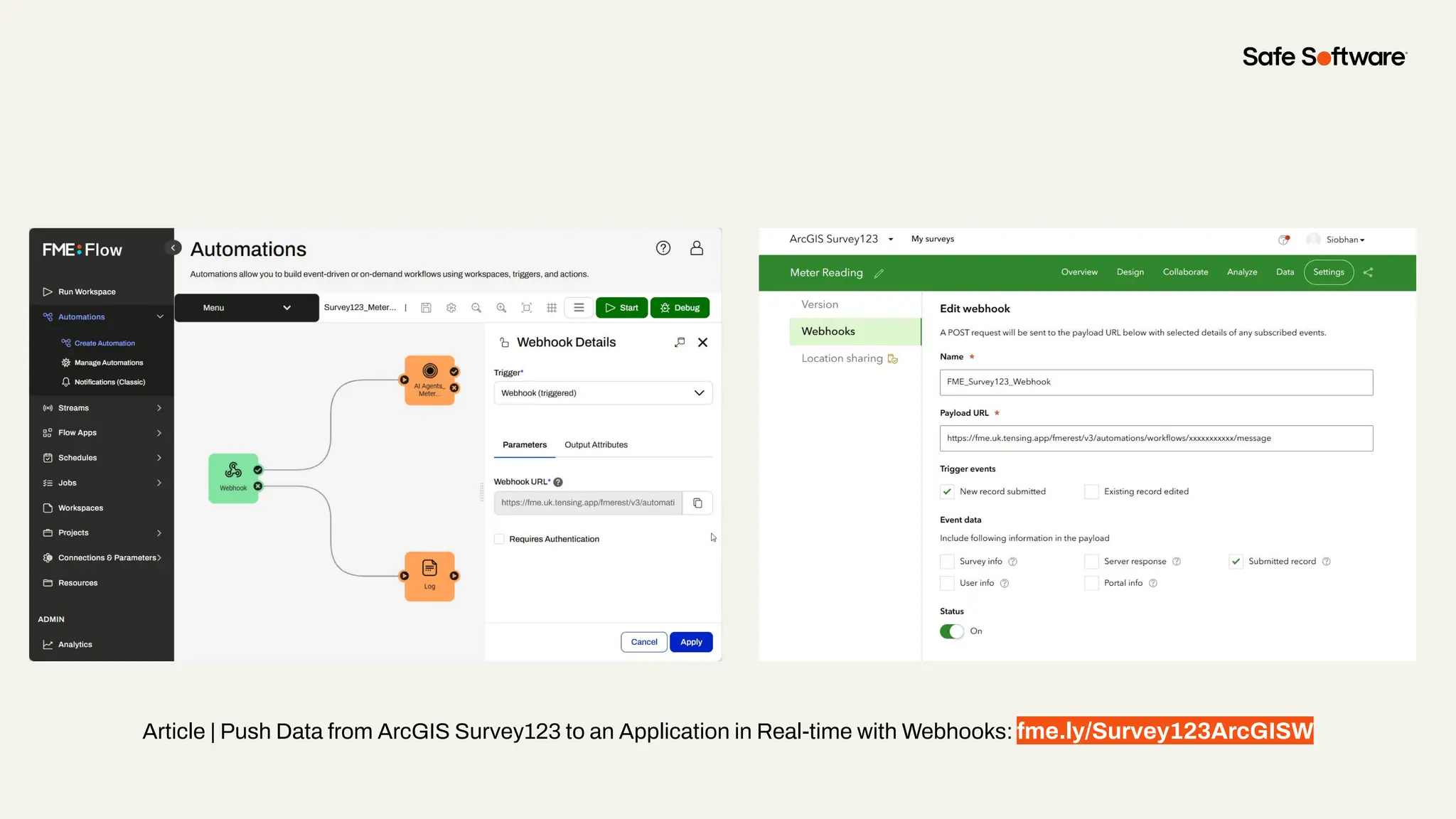Image resolution: width=1456 pixels, height=819 pixels.
Task: Close the Webhook Details panel
Action: 703,342
